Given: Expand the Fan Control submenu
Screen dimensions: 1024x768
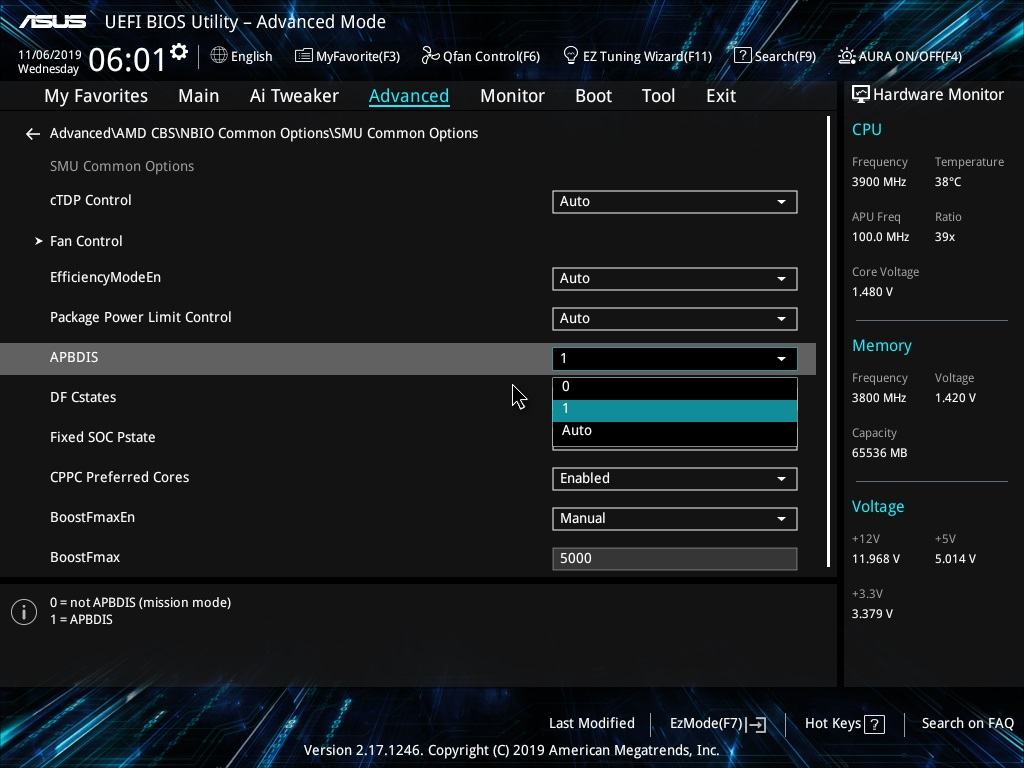Looking at the screenshot, I should pyautogui.click(x=86, y=241).
